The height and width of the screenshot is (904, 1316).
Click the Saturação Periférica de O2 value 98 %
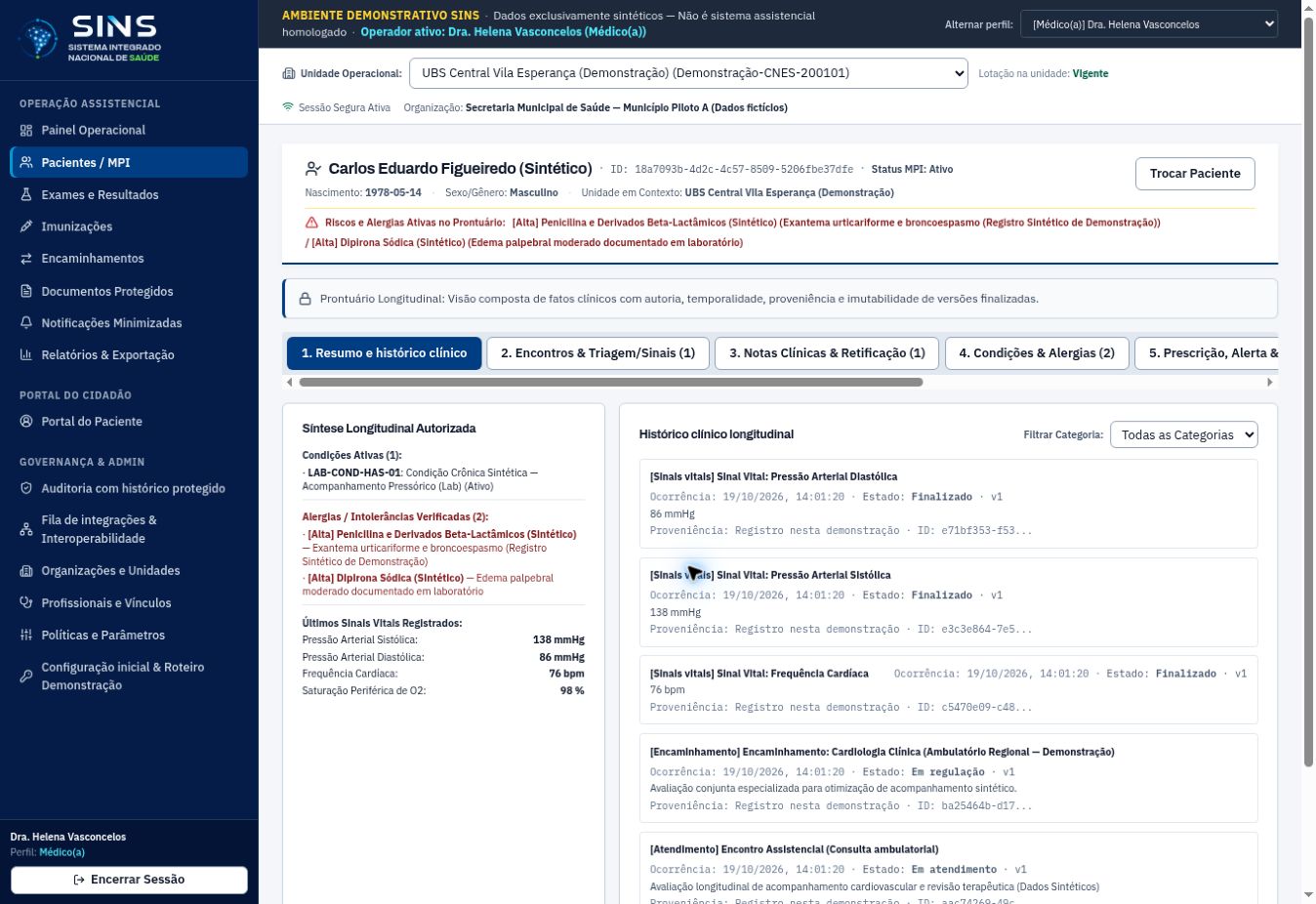(572, 691)
